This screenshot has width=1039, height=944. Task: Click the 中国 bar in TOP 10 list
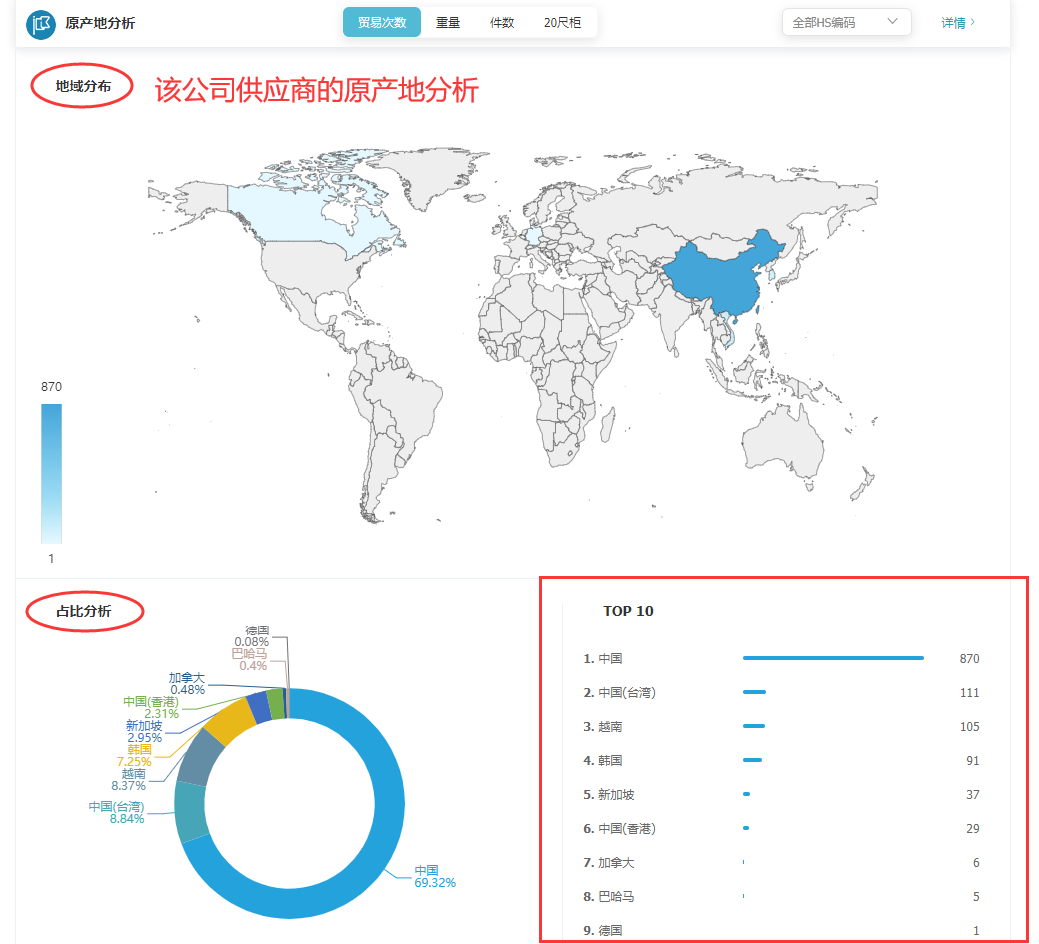tap(833, 658)
